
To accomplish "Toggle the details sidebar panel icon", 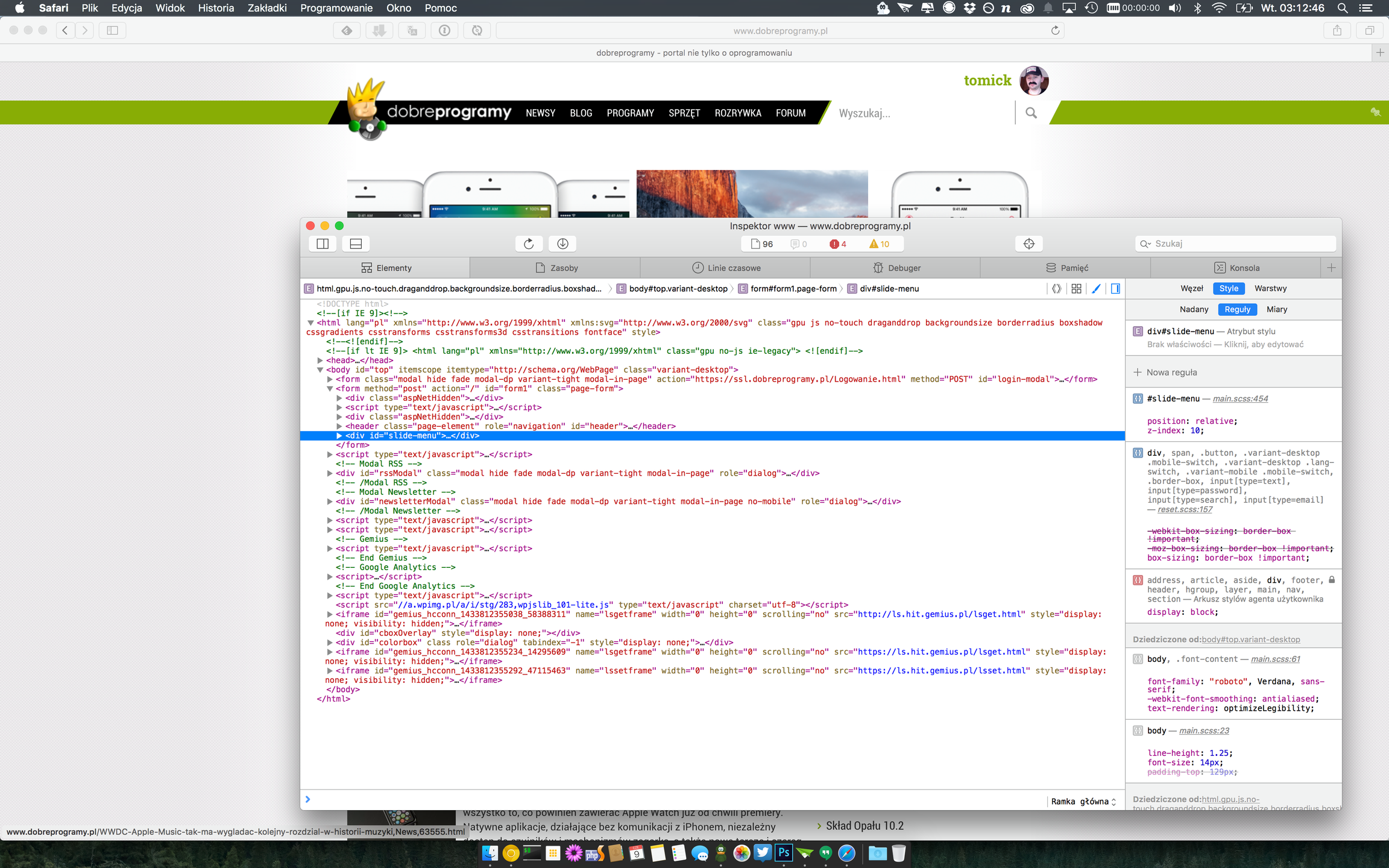I will tap(1115, 289).
